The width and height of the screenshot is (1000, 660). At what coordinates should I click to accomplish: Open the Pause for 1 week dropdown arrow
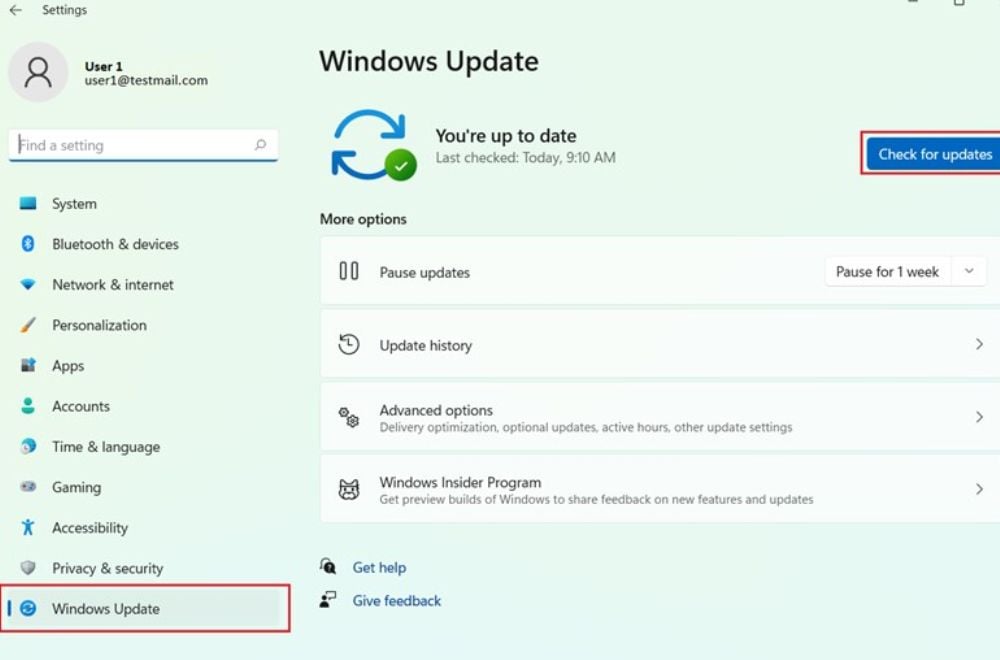click(969, 272)
